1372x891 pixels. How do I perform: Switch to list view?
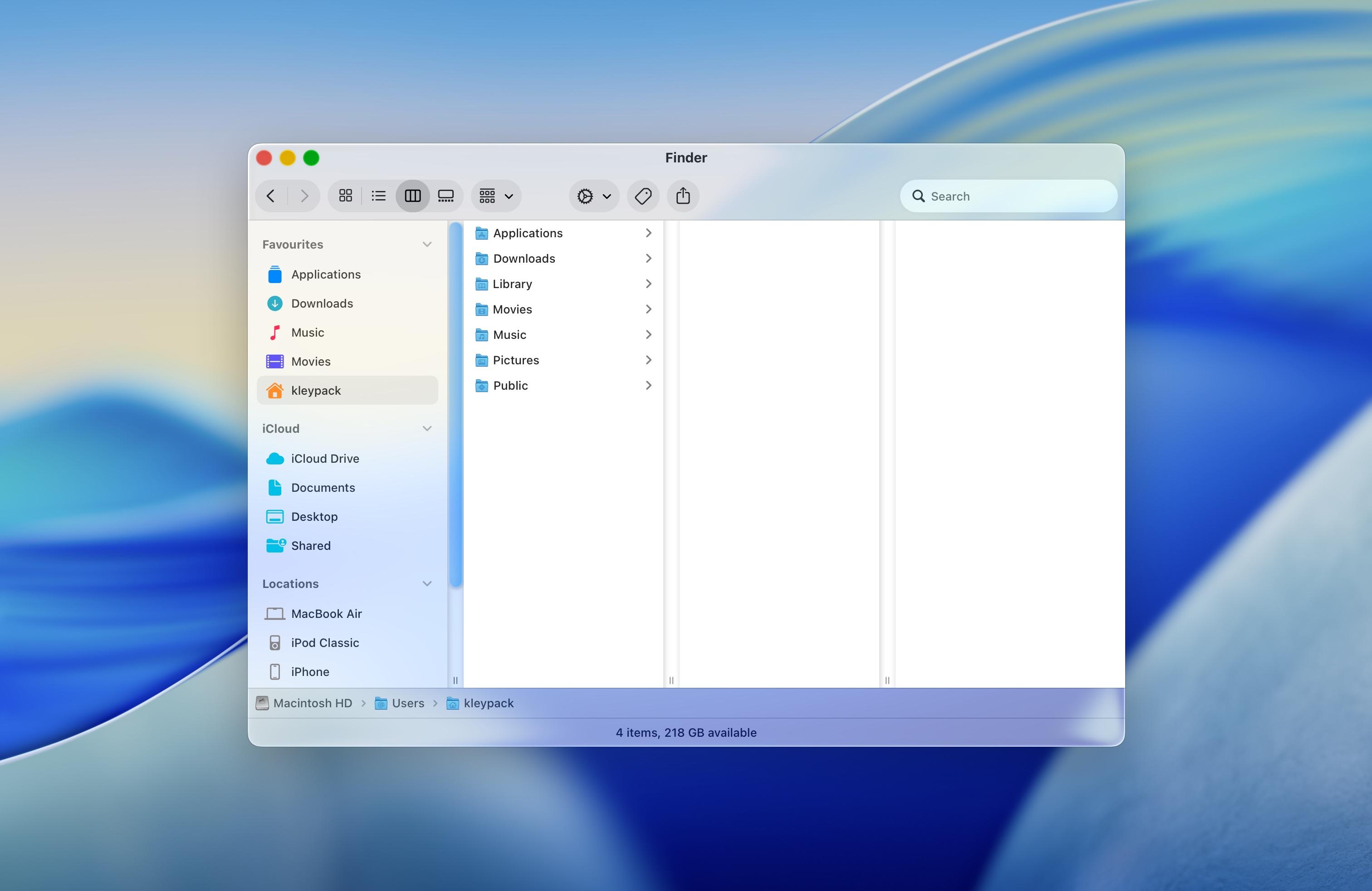pyautogui.click(x=379, y=196)
